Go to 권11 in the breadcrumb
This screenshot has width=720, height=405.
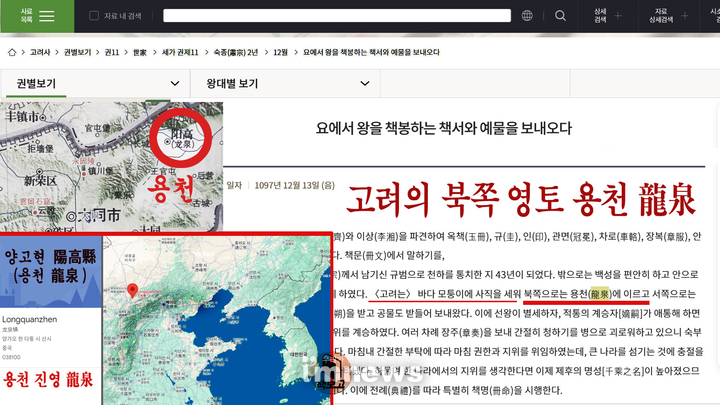pyautogui.click(x=112, y=51)
